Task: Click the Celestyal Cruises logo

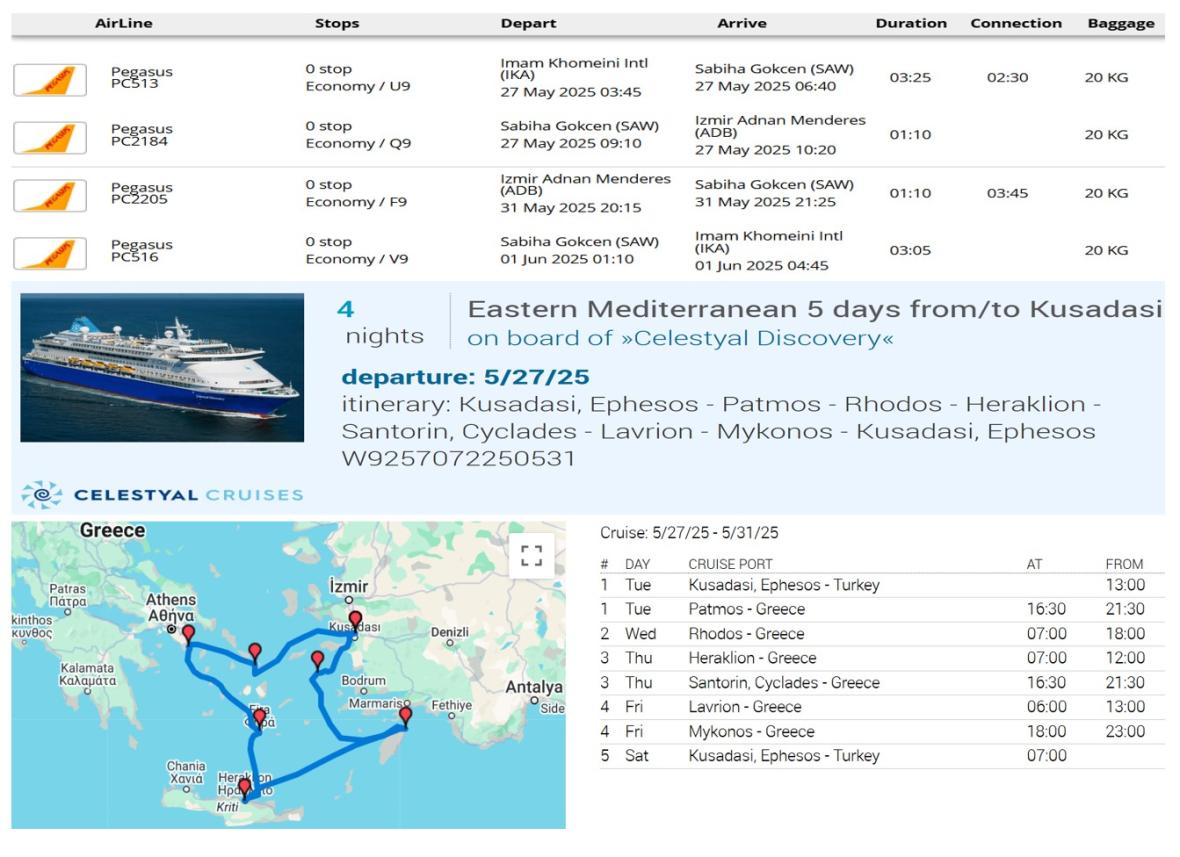Action: click(162, 496)
